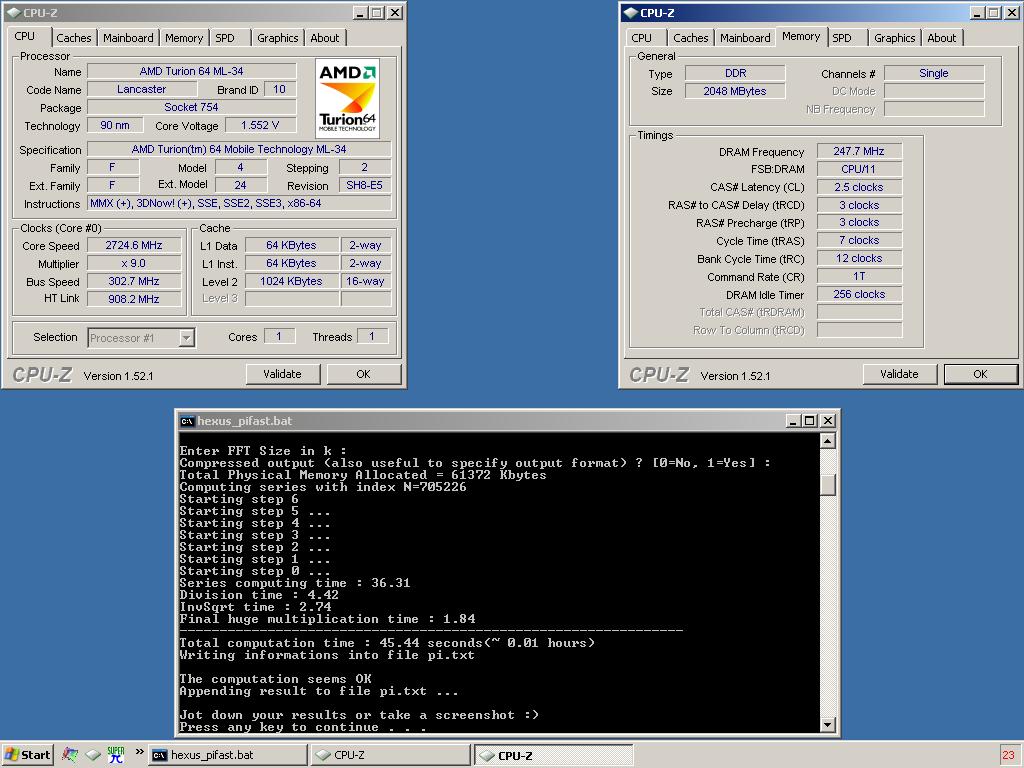Click the Super Pi quick launch icon
Screen dimensions: 1024x768
(116, 755)
